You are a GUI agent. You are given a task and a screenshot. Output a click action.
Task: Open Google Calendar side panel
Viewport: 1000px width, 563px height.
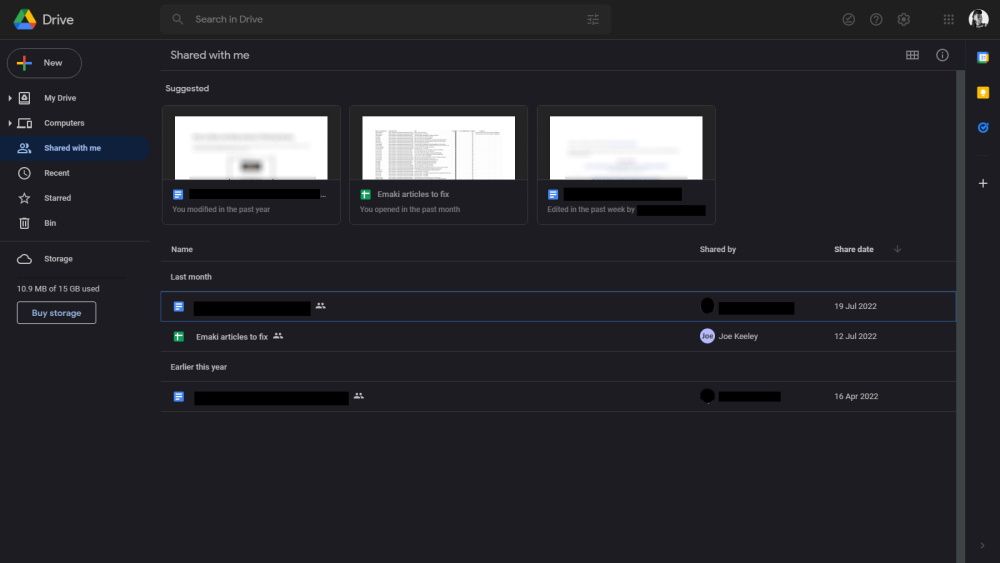pyautogui.click(x=983, y=57)
